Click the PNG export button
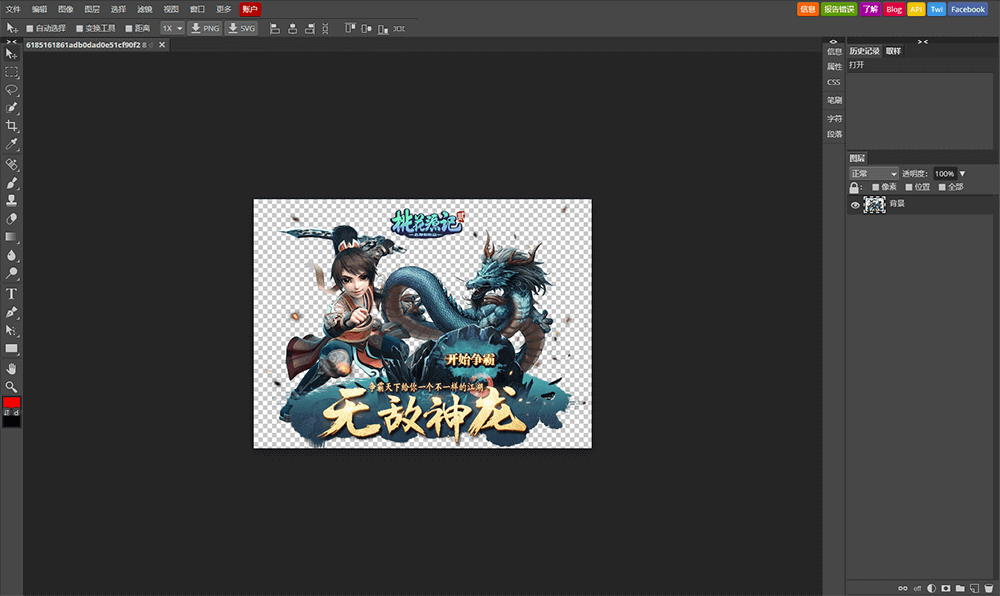The height and width of the screenshot is (596, 1000). tap(205, 28)
